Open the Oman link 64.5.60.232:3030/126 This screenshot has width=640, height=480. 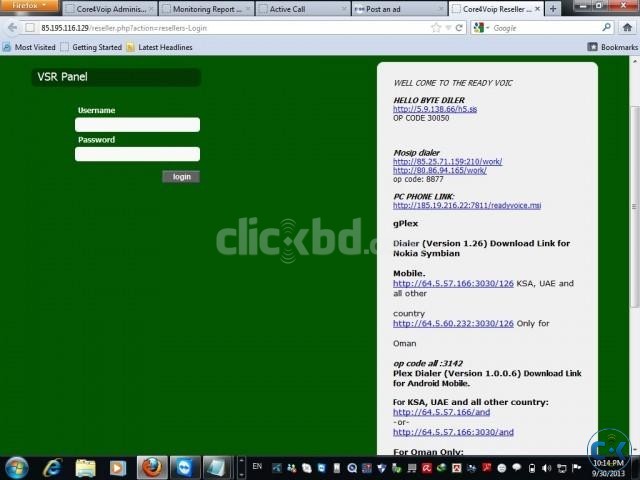click(x=453, y=323)
